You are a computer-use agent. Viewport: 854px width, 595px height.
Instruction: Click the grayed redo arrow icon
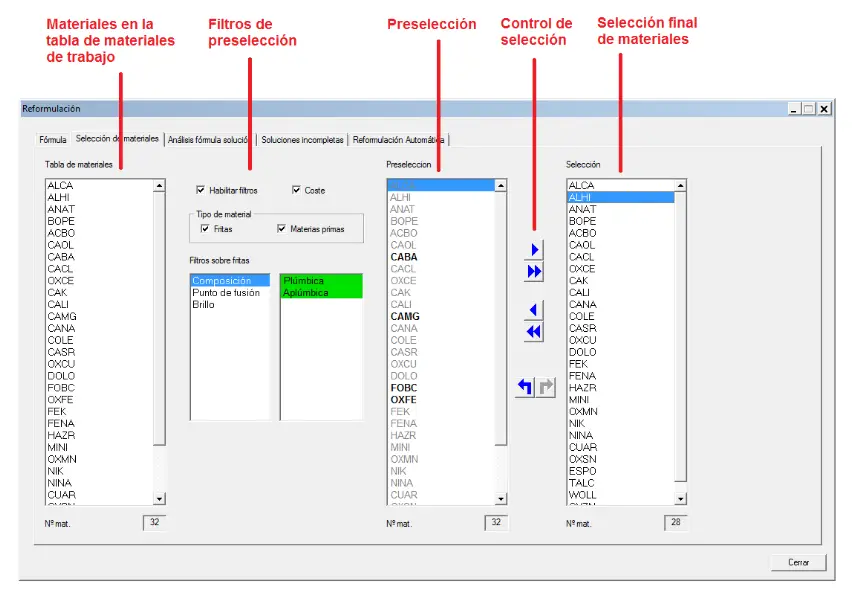[x=545, y=387]
